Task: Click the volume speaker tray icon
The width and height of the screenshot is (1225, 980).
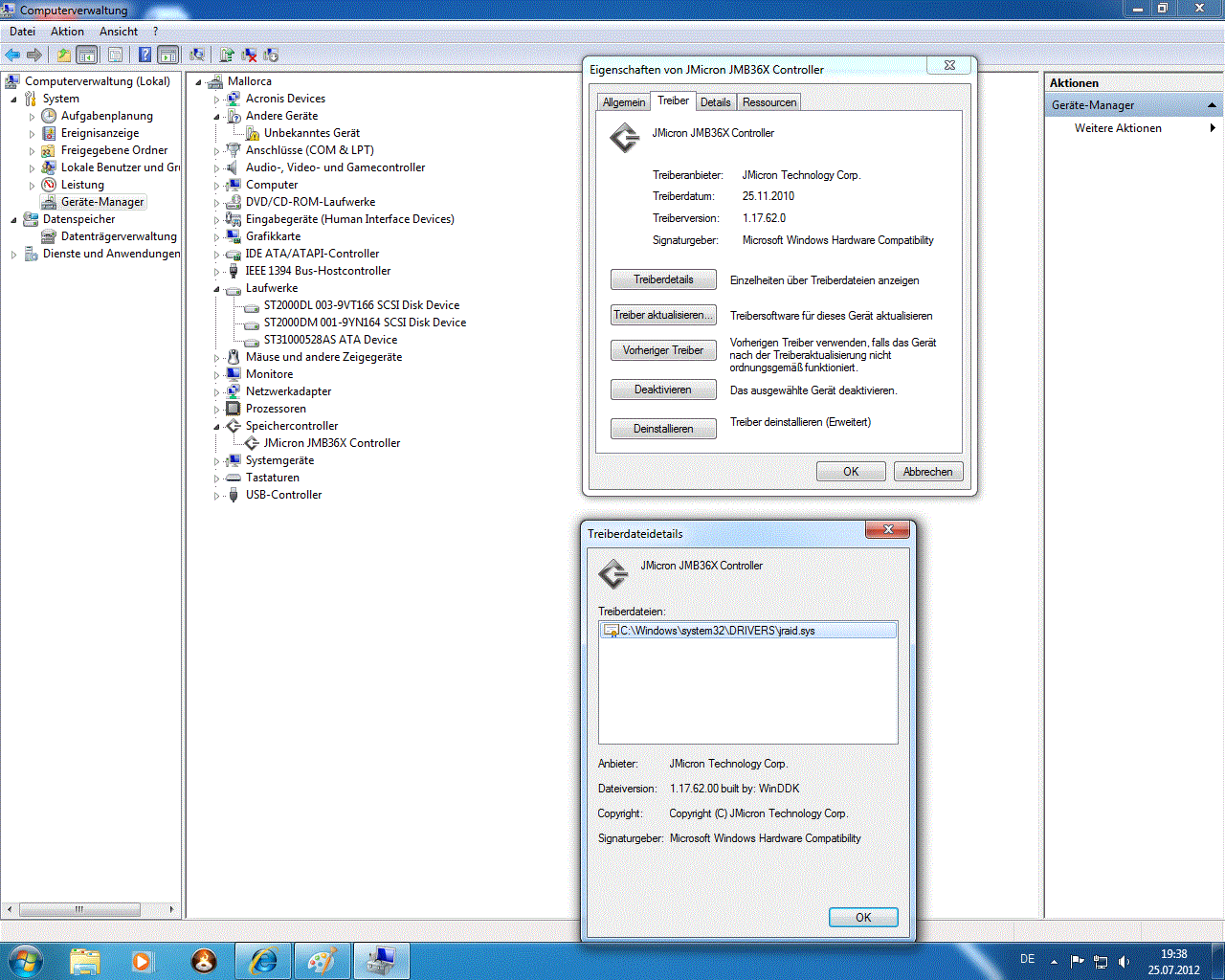Action: coord(1124,961)
